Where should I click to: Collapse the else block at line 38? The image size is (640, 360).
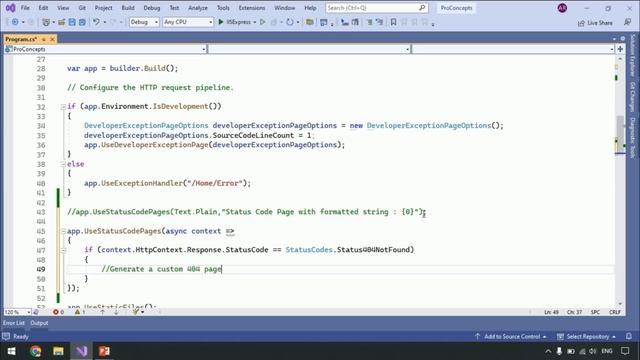click(63, 164)
